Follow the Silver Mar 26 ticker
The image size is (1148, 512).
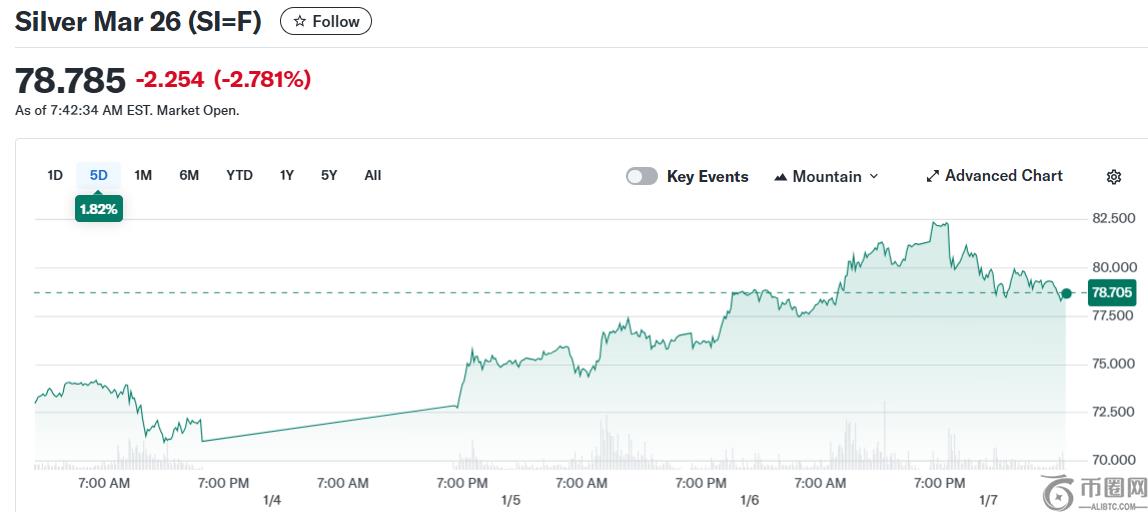click(326, 22)
